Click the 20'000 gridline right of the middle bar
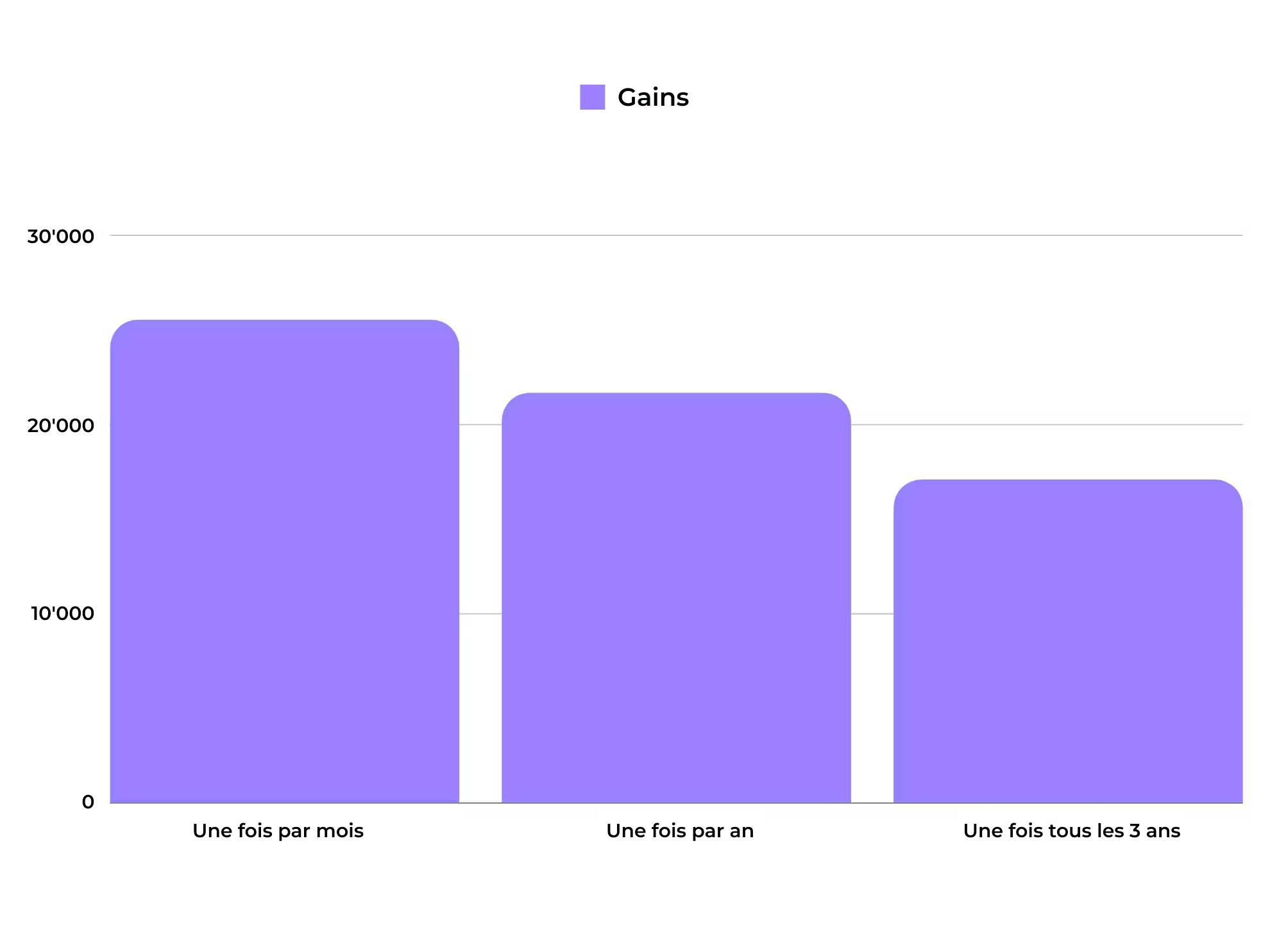This screenshot has width=1270, height=952. [x=1046, y=424]
